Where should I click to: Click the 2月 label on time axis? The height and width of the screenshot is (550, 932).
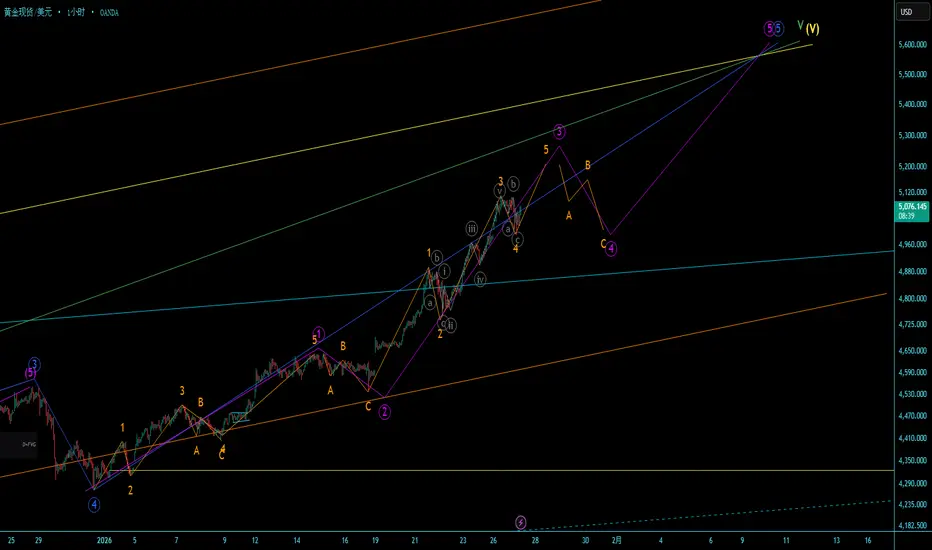point(617,540)
